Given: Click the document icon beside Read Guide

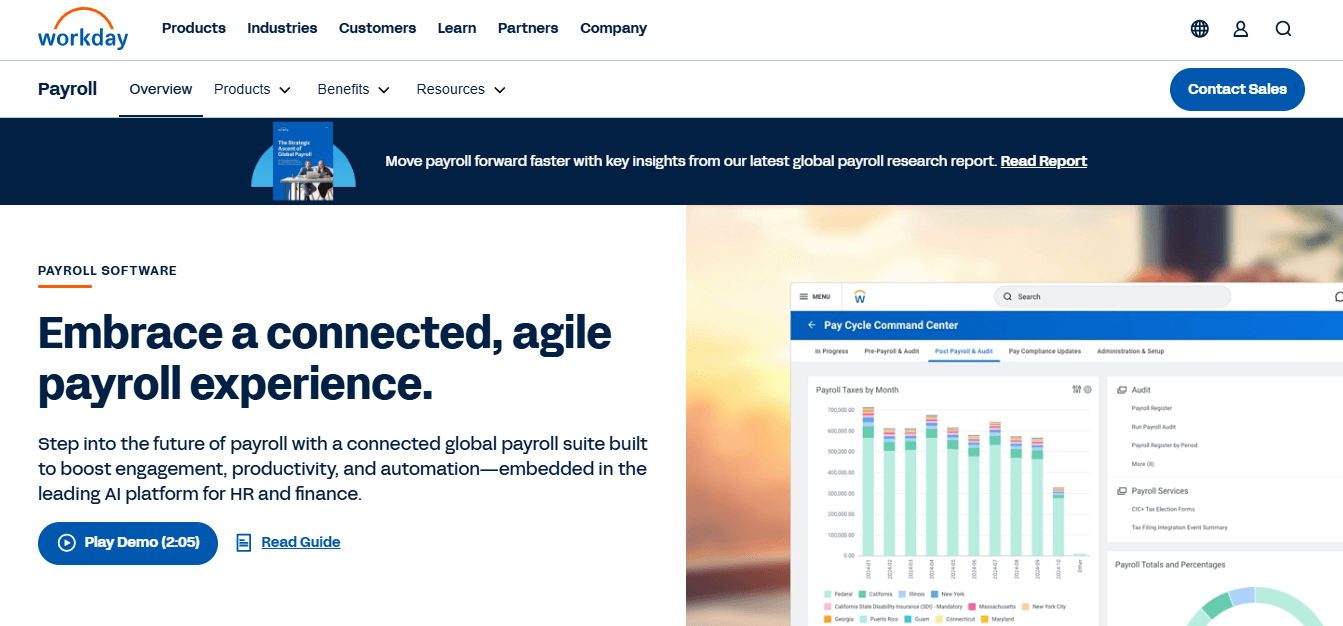Looking at the screenshot, I should (x=243, y=543).
